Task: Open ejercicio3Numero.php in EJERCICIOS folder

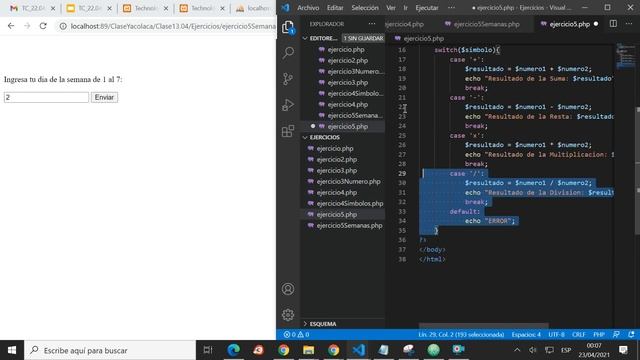Action: click(x=348, y=181)
